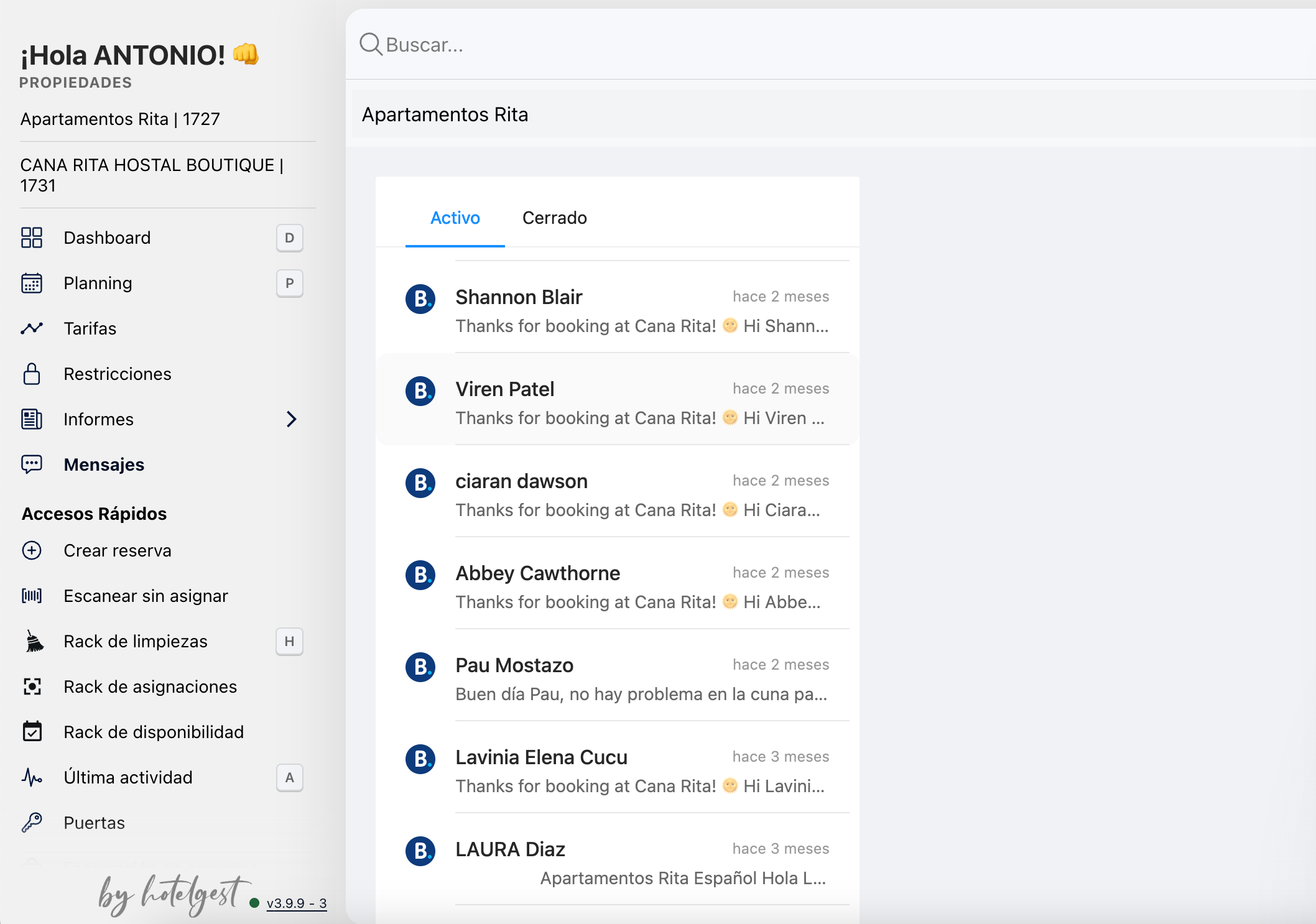This screenshot has height=924, width=1316.
Task: Open the Viren Patel conversation
Action: [x=618, y=402]
